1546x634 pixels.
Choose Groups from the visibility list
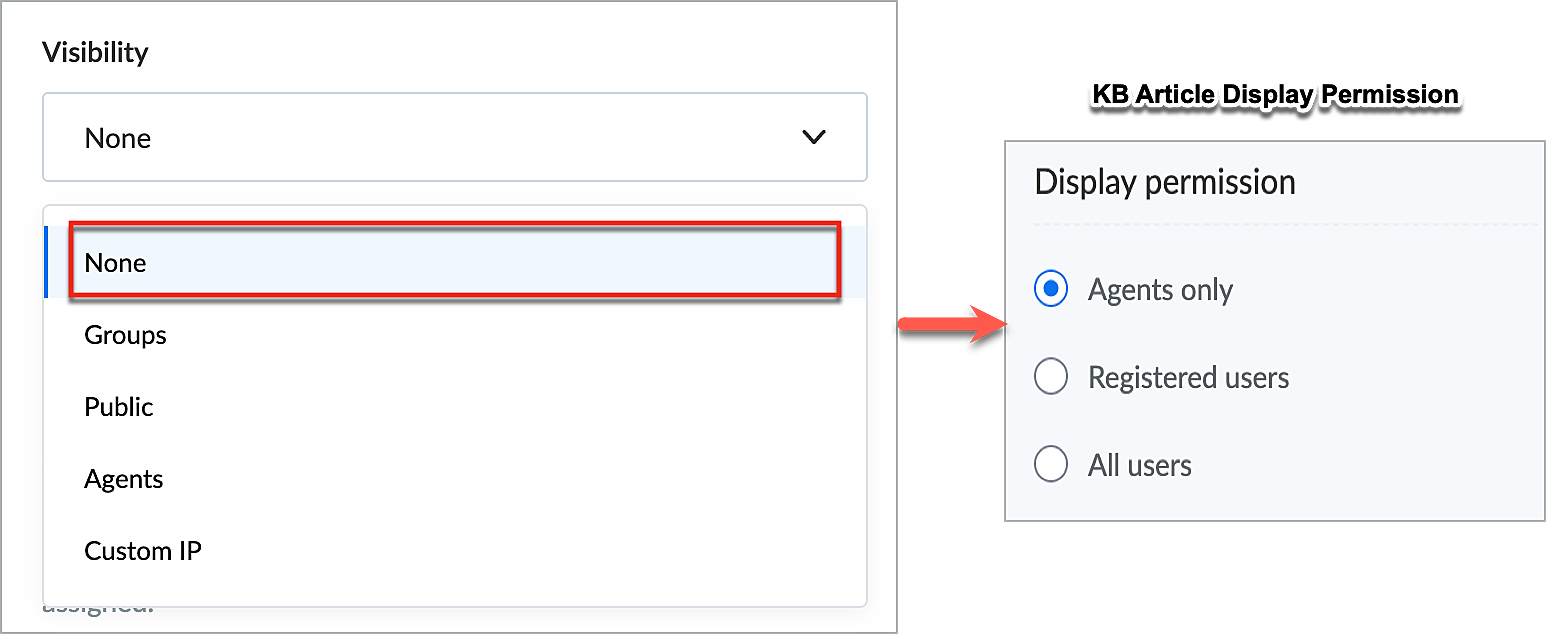click(126, 335)
